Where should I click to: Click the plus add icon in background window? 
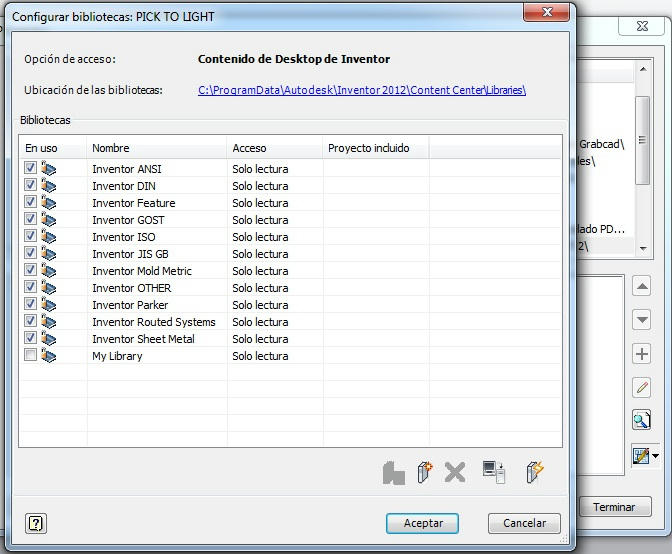(642, 354)
